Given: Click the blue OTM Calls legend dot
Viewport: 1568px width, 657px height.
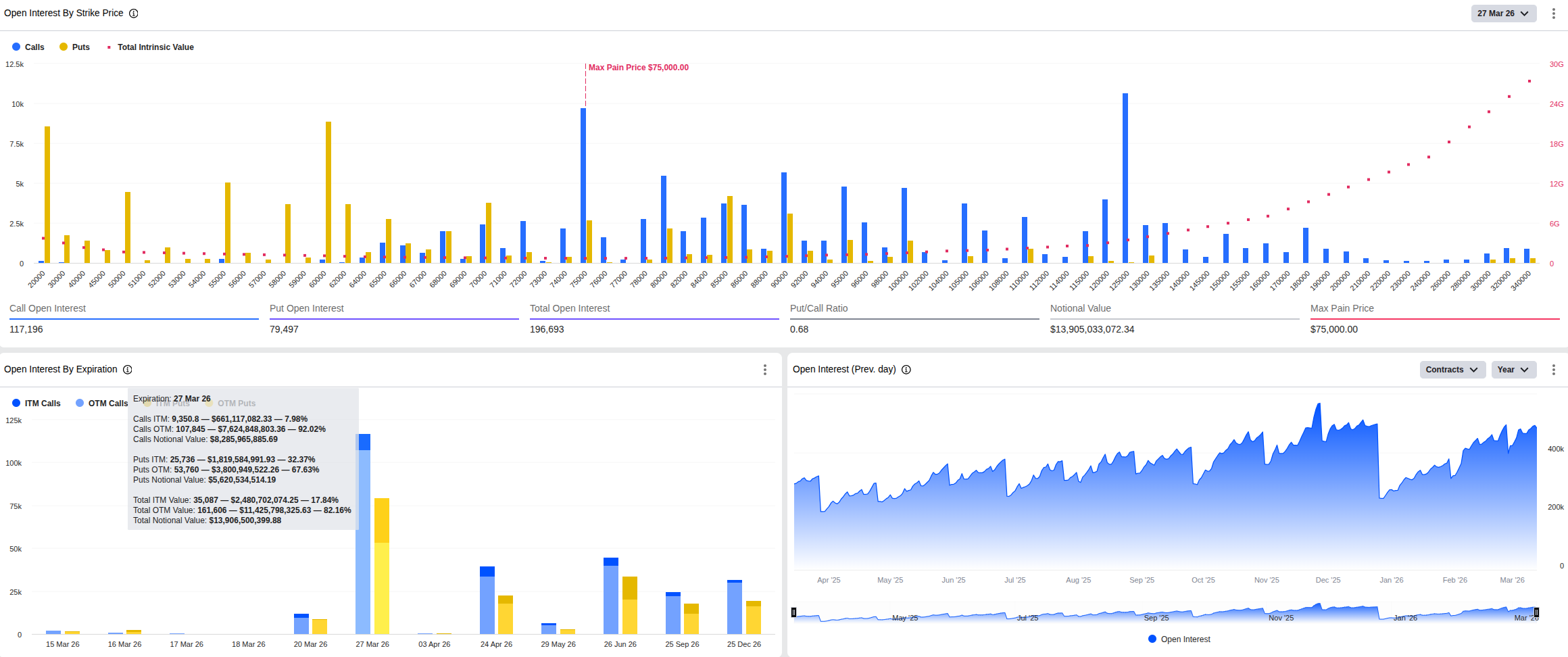Looking at the screenshot, I should click(80, 404).
